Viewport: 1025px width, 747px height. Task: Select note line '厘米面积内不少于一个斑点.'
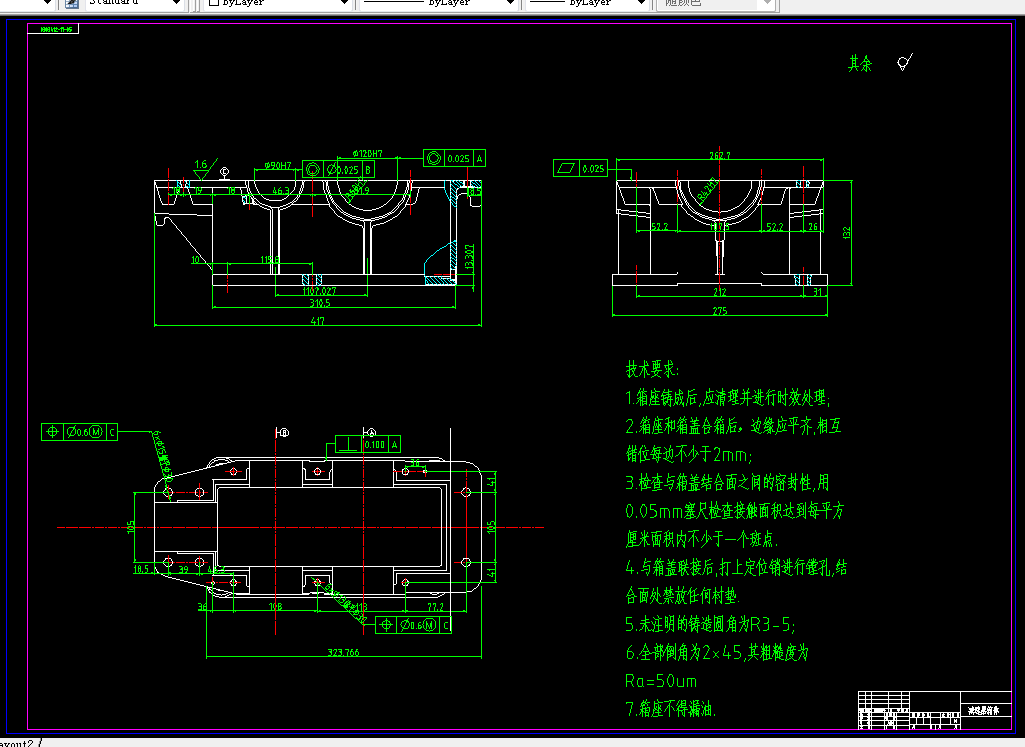(x=701, y=539)
